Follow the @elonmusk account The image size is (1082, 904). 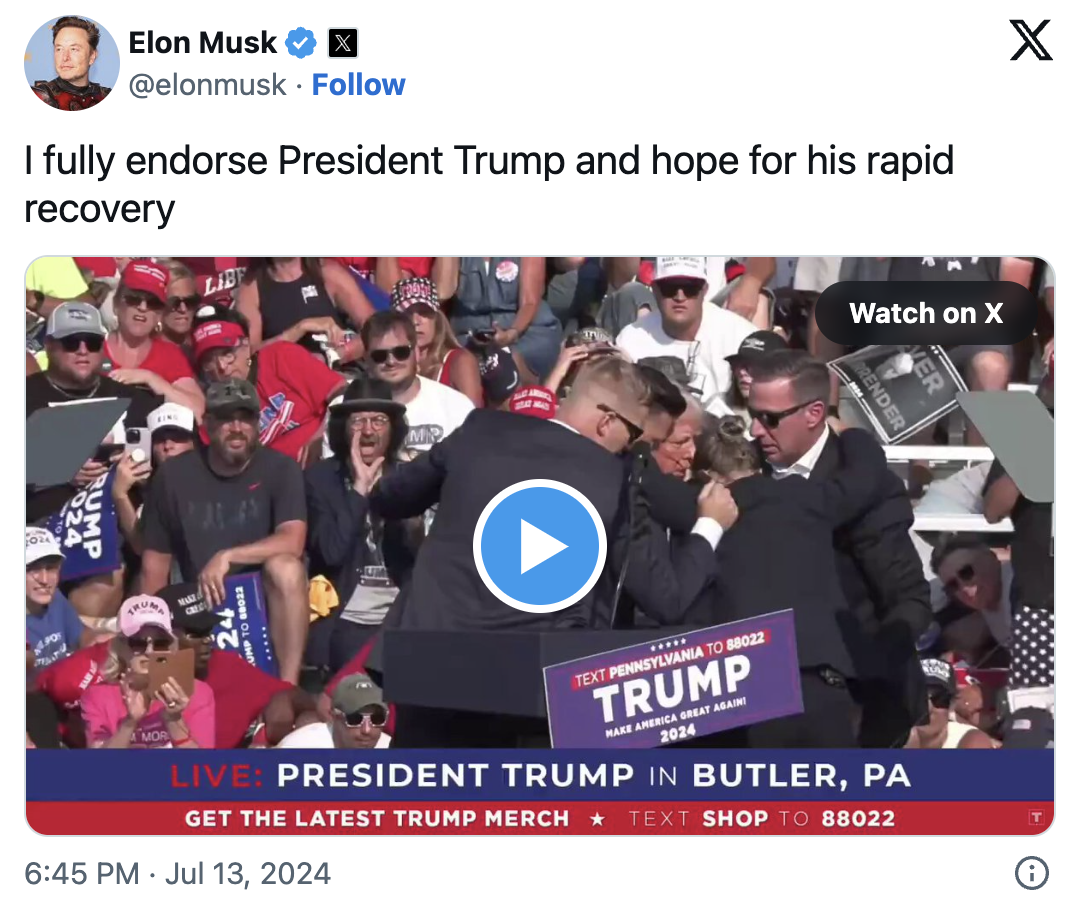click(358, 85)
